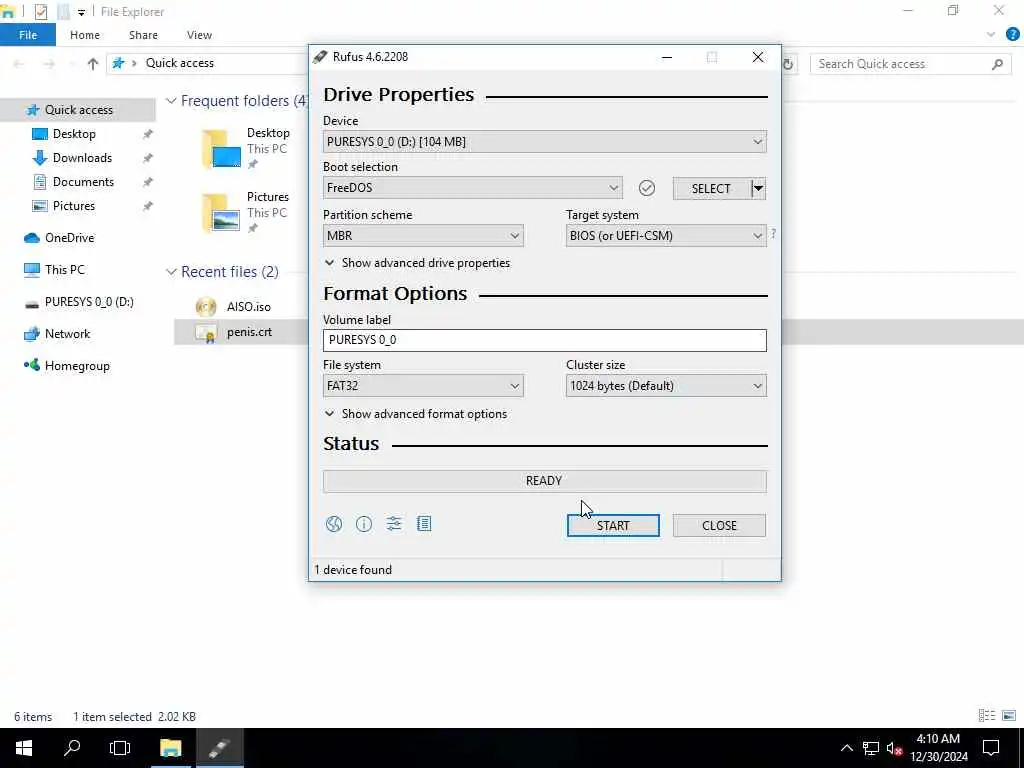
Task: Expand the File Explorer ribbon chevron
Action: click(991, 35)
